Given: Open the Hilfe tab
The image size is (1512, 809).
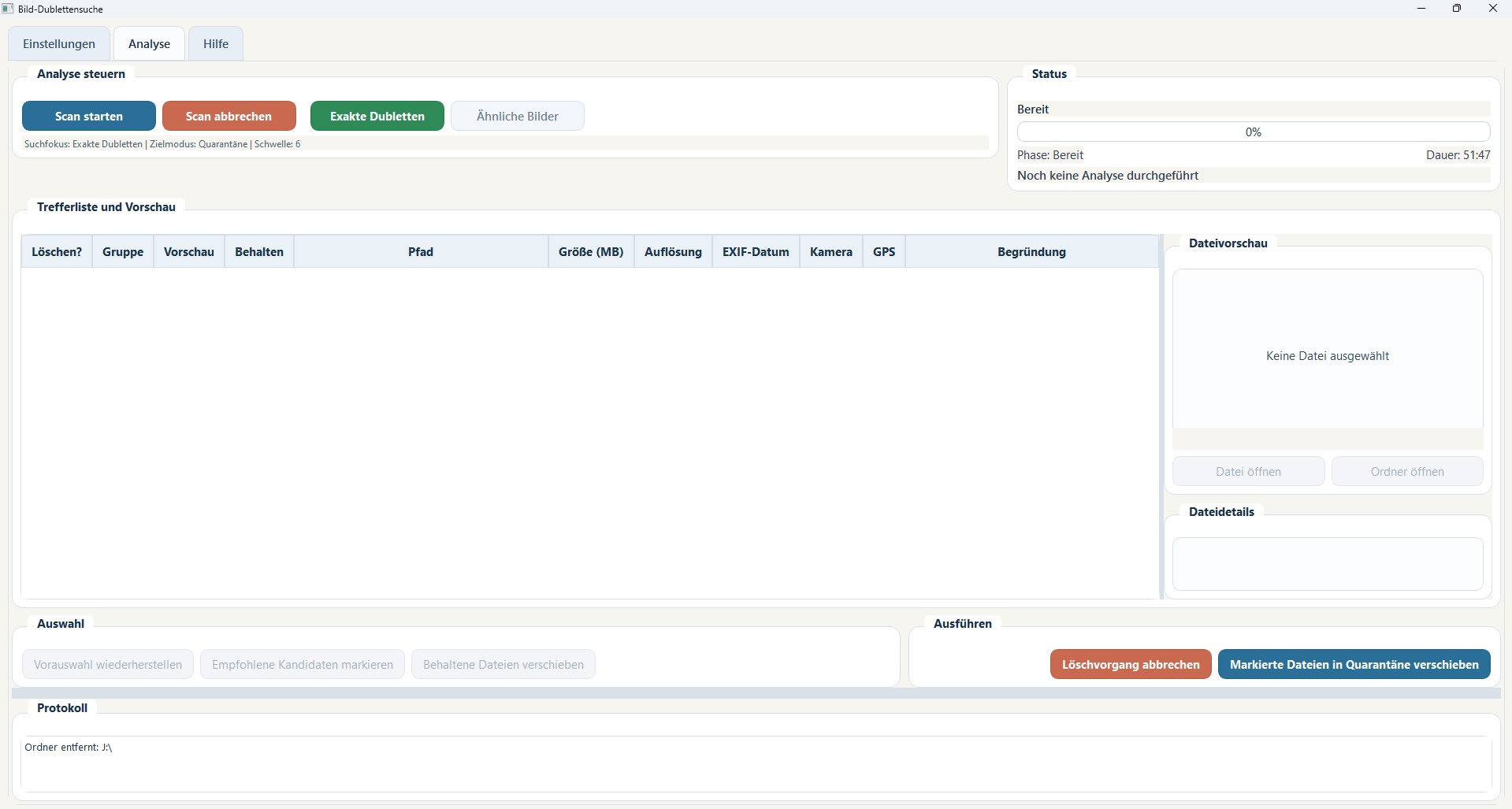Looking at the screenshot, I should click(x=215, y=43).
